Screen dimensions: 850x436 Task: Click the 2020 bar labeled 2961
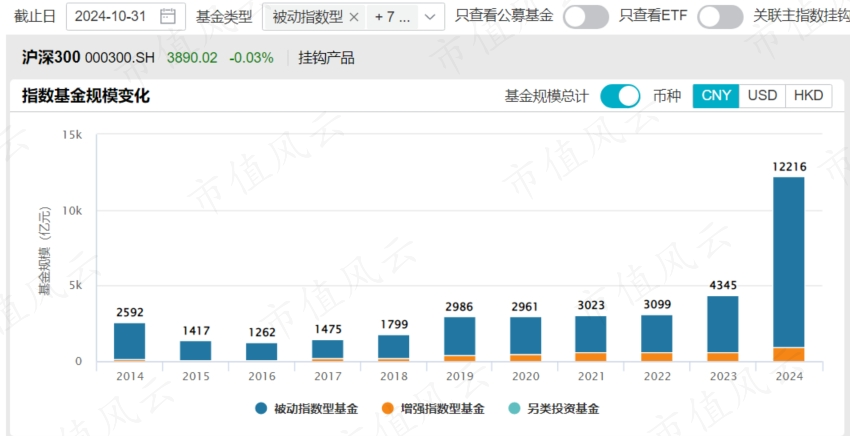coord(525,339)
